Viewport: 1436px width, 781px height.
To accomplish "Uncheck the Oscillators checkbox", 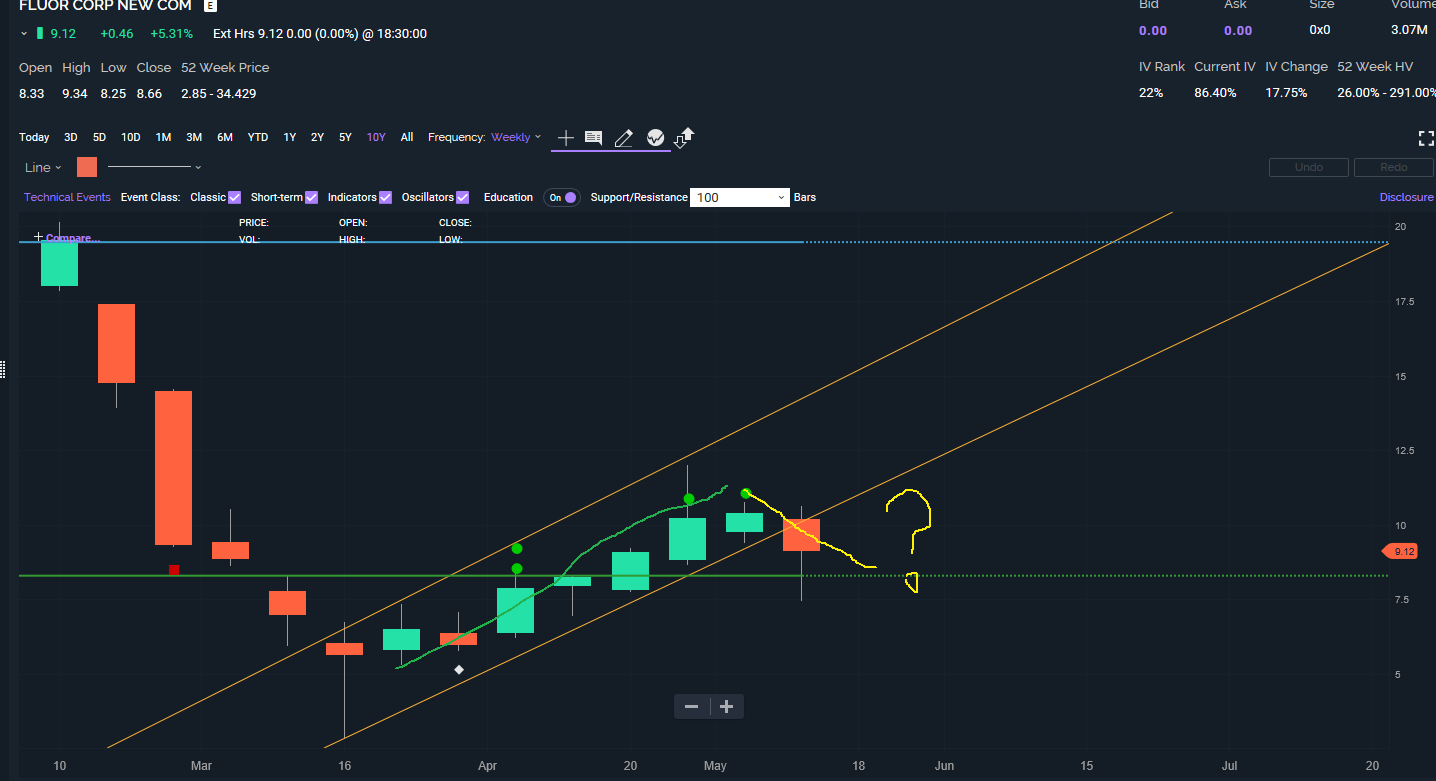I will (x=462, y=197).
